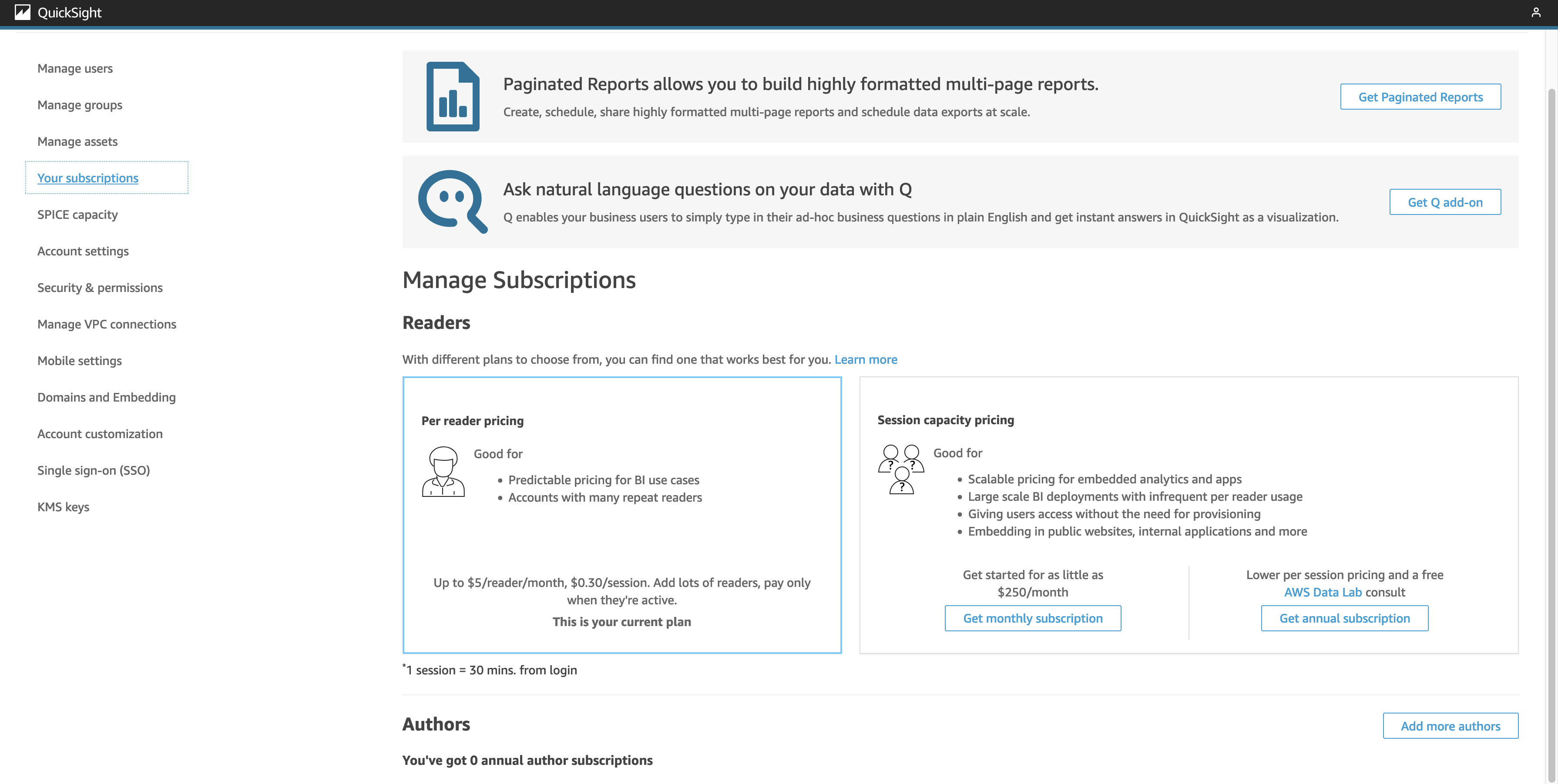Screen dimensions: 1558x784
Task: Go to Manage assets page
Action: (x=77, y=141)
